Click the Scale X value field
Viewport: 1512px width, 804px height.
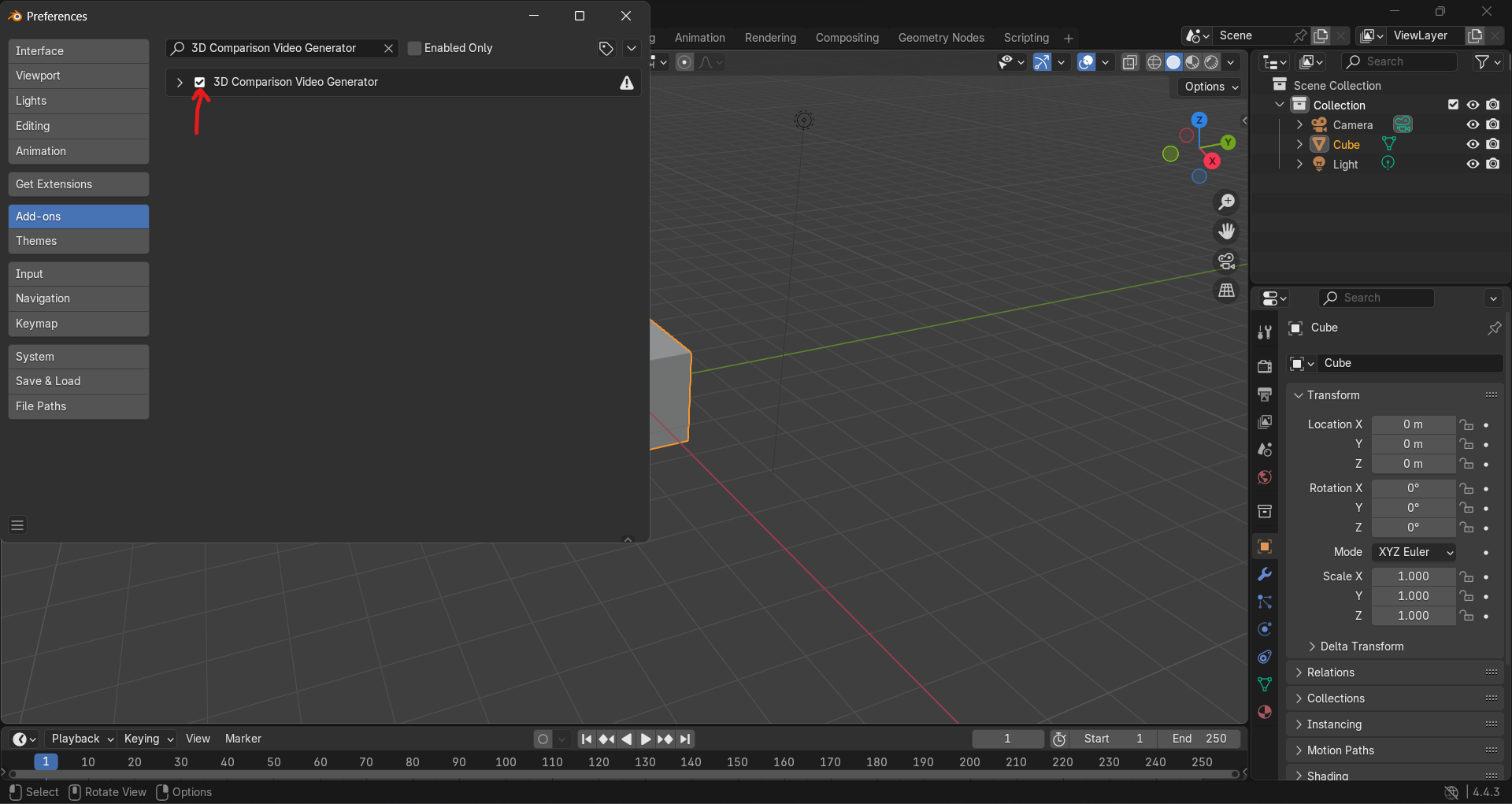(x=1414, y=576)
